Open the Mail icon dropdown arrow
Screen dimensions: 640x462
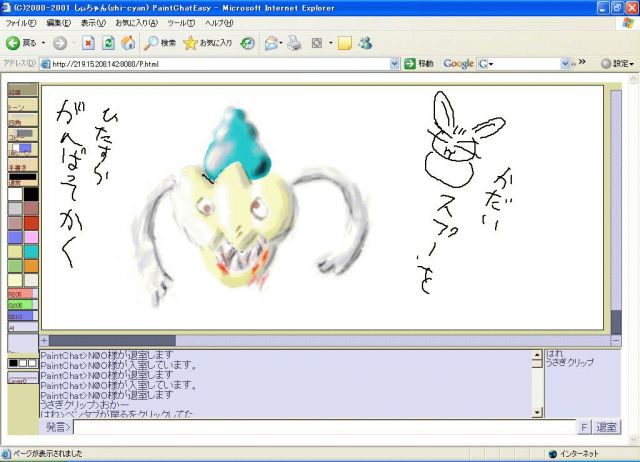click(281, 43)
